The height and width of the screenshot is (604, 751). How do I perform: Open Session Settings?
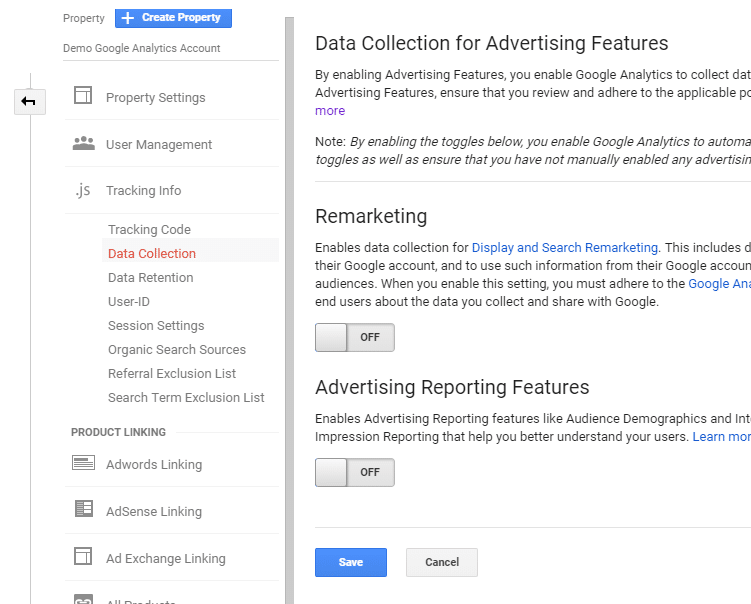click(x=156, y=326)
